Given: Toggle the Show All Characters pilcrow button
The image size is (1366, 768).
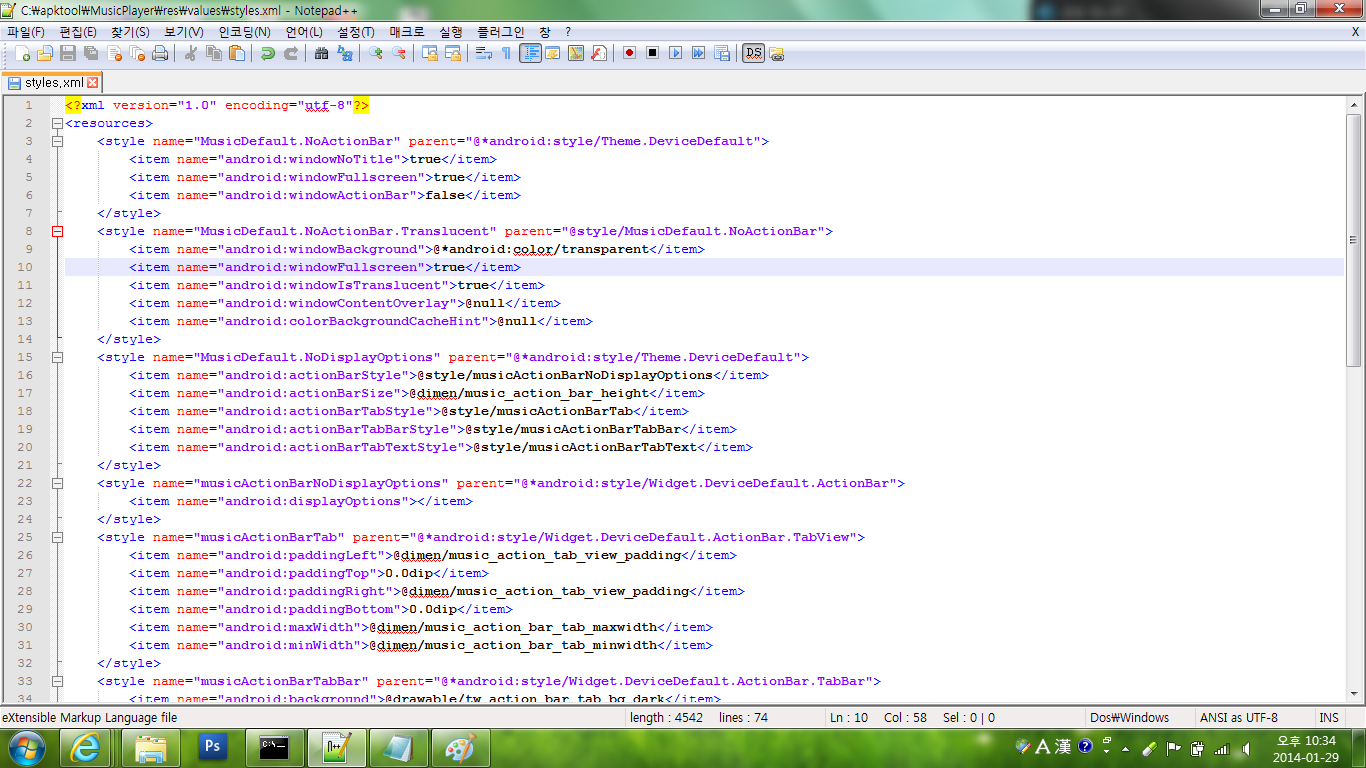Looking at the screenshot, I should pyautogui.click(x=506, y=53).
